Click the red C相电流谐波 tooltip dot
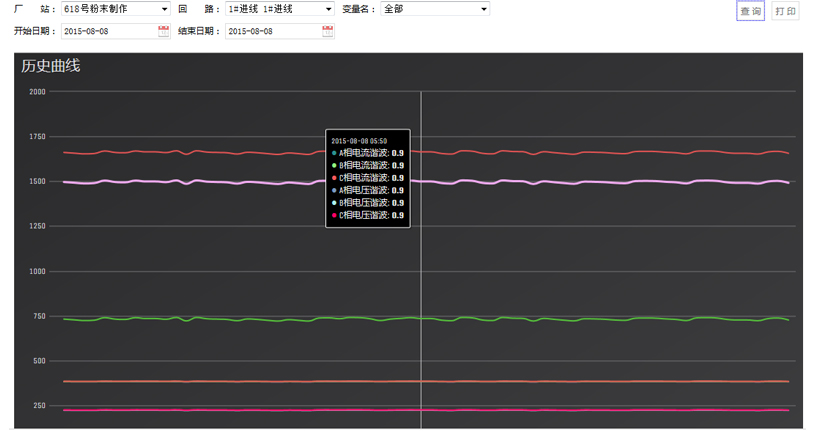This screenshot has width=814, height=431. tap(335, 178)
